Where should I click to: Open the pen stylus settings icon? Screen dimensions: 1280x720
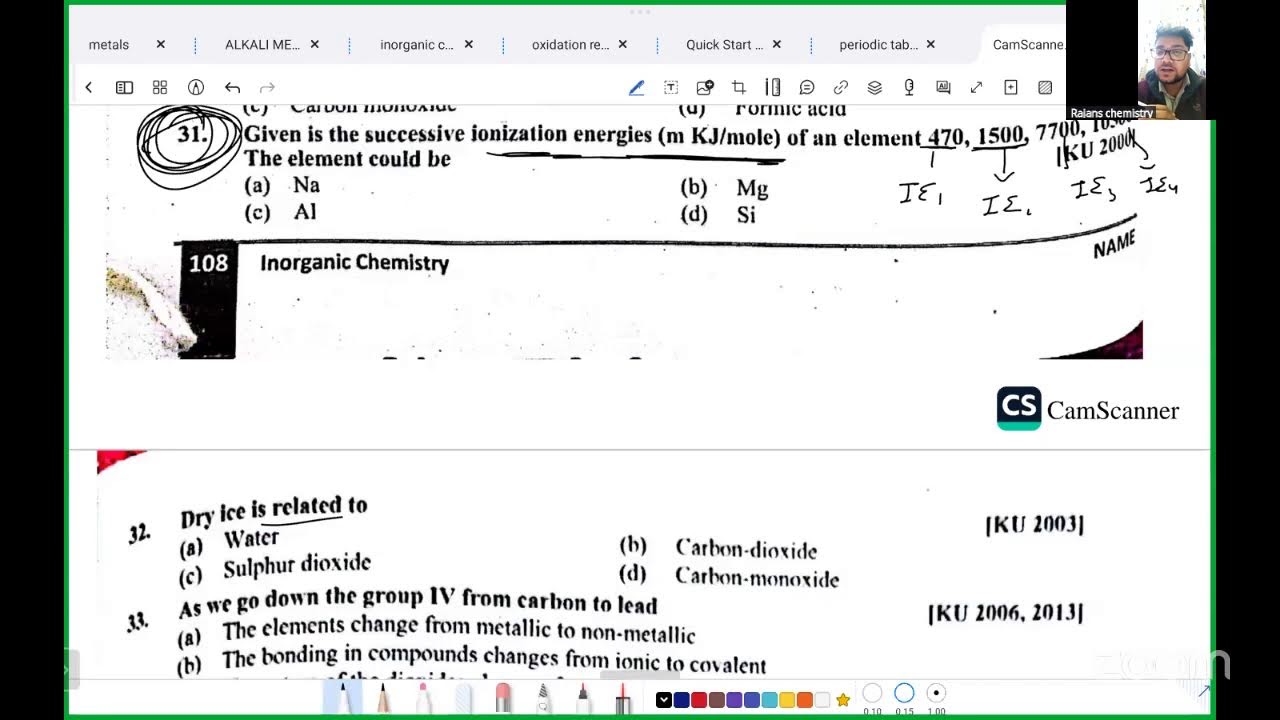pos(196,87)
